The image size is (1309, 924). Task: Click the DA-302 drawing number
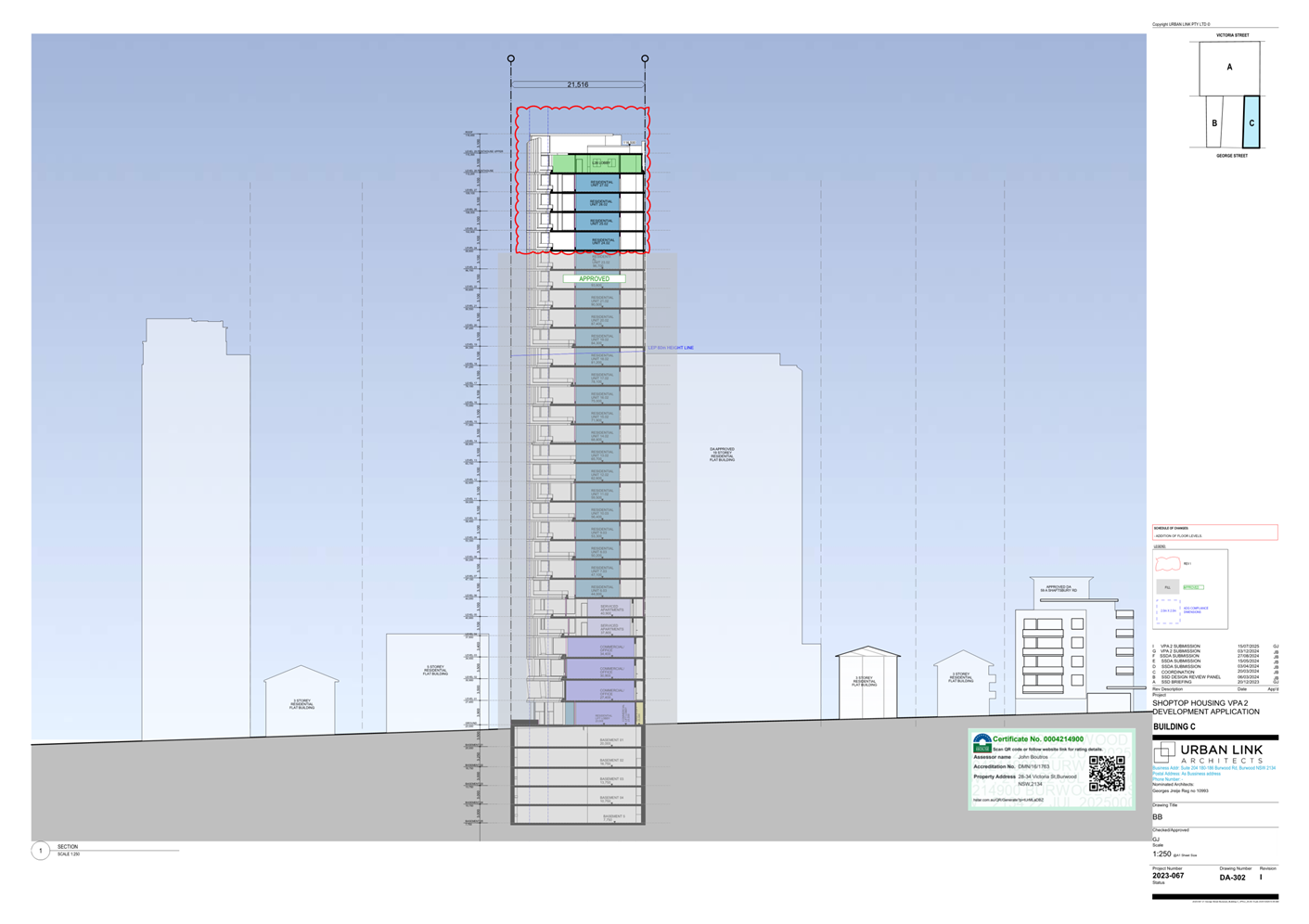1232,878
